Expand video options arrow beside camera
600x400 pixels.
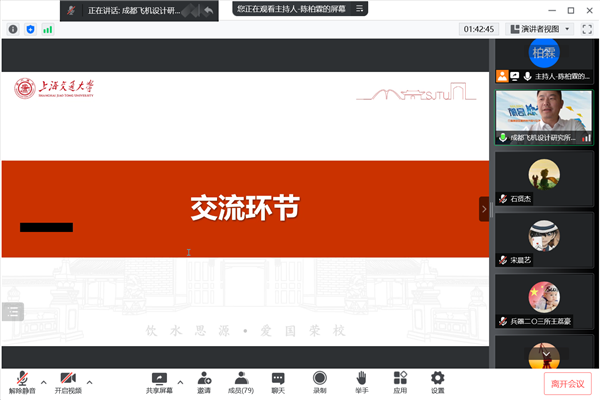coord(89,381)
